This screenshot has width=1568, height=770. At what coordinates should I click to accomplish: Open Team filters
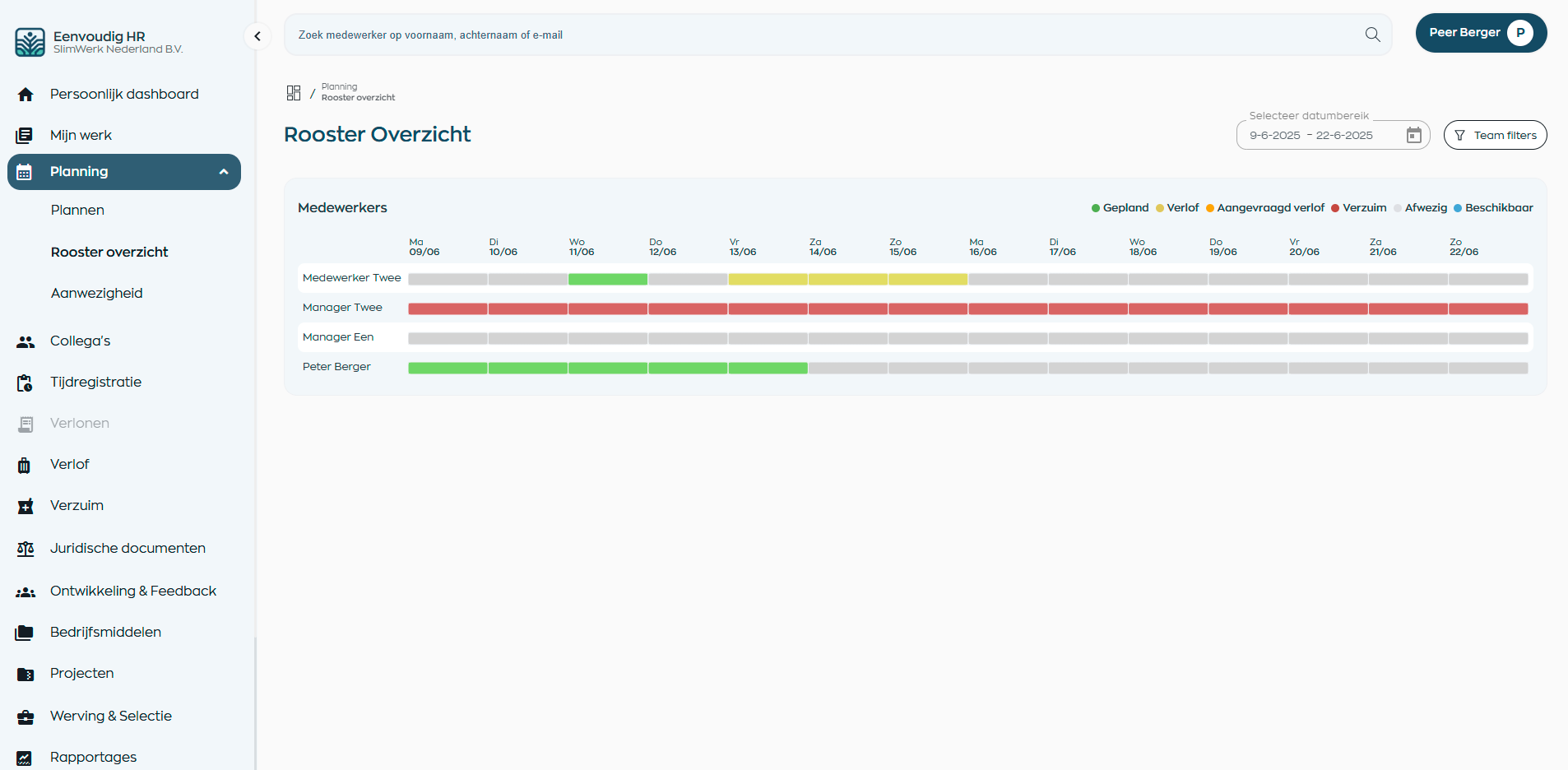[1495, 135]
